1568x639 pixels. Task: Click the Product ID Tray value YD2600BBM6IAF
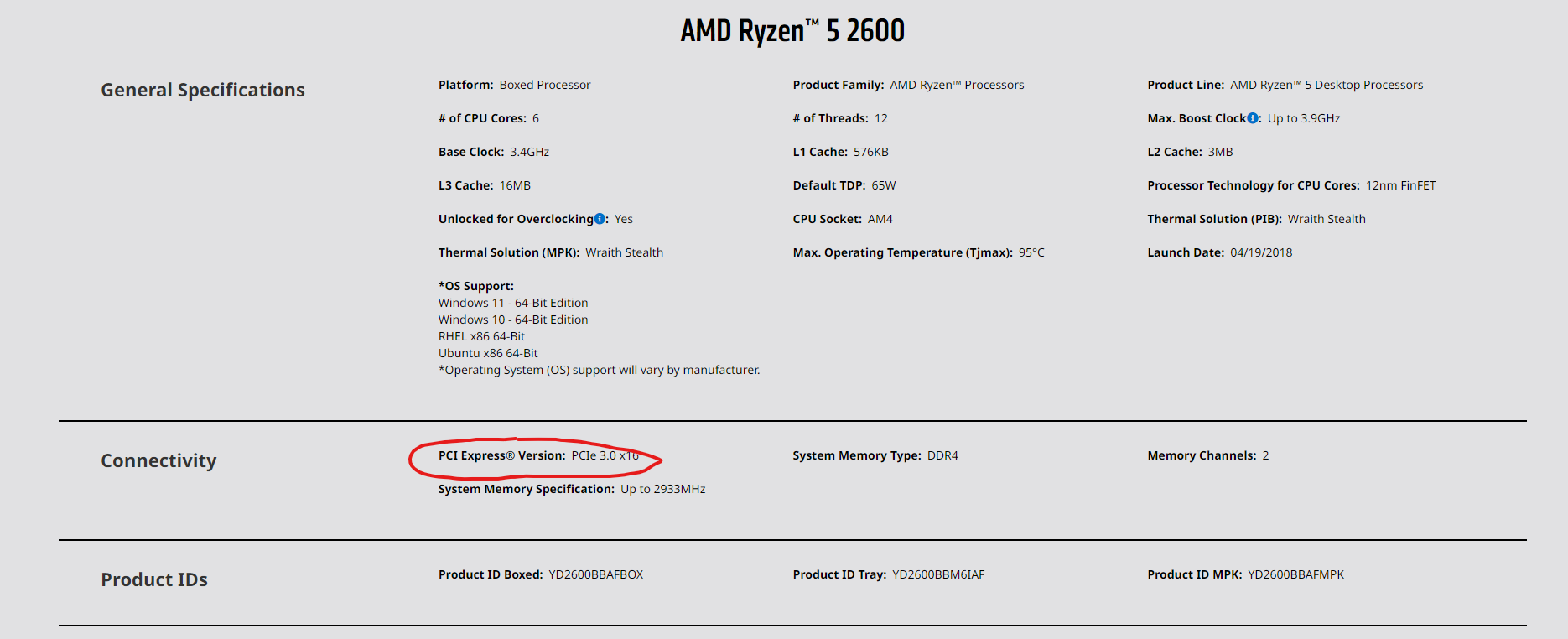pos(938,574)
